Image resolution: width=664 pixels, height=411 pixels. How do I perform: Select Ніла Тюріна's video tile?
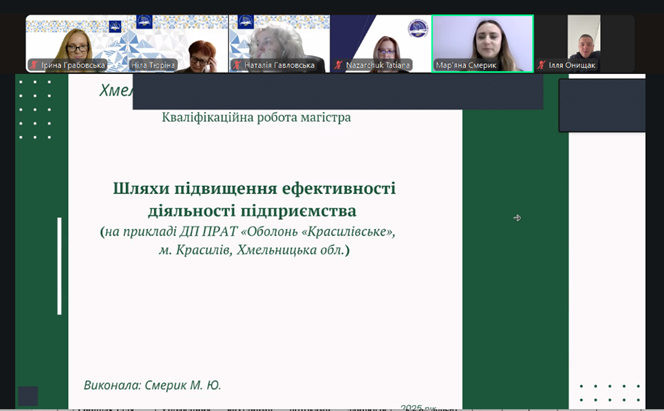[177, 43]
